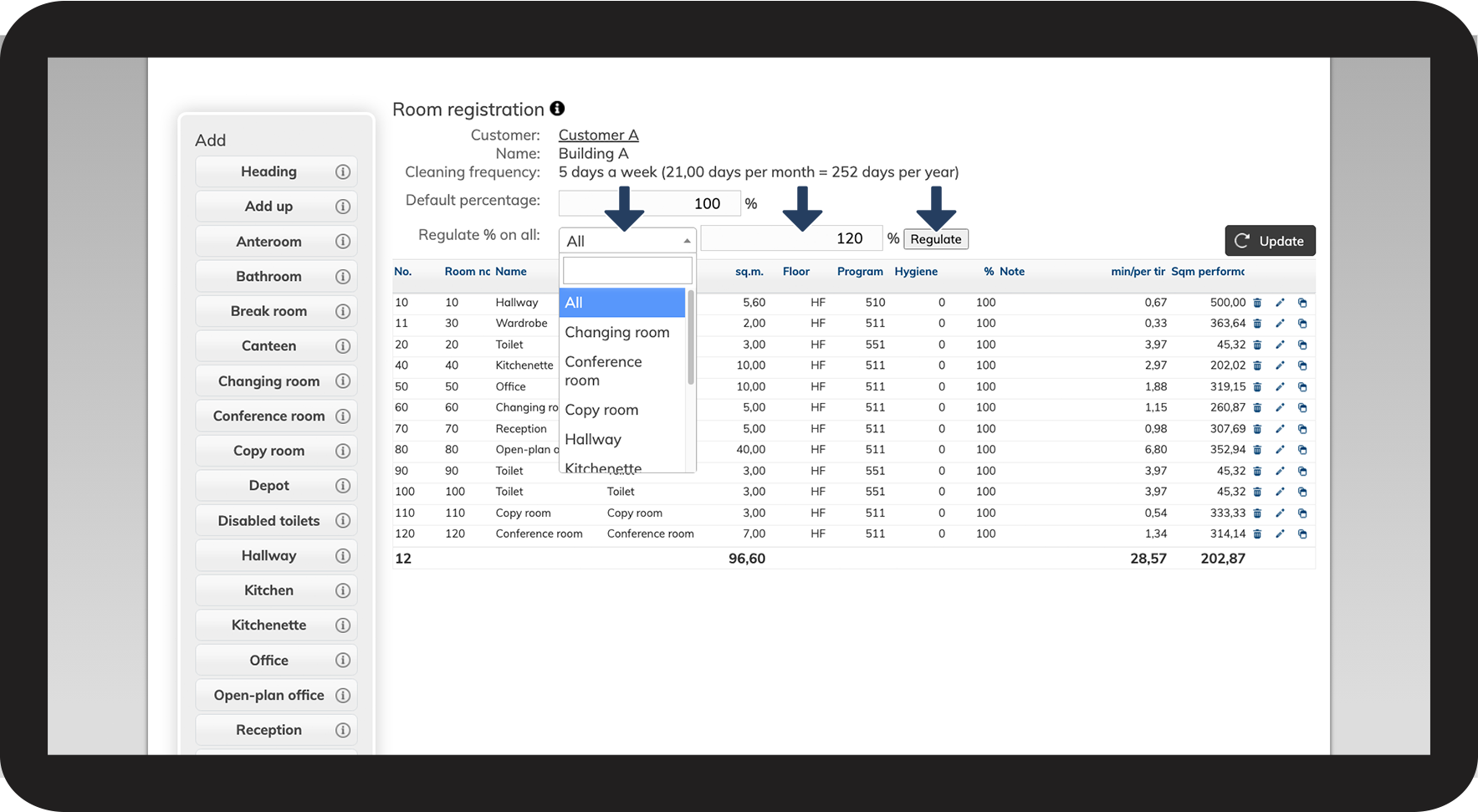
Task: Show info for the Kitchenette room type
Action: pos(343,626)
